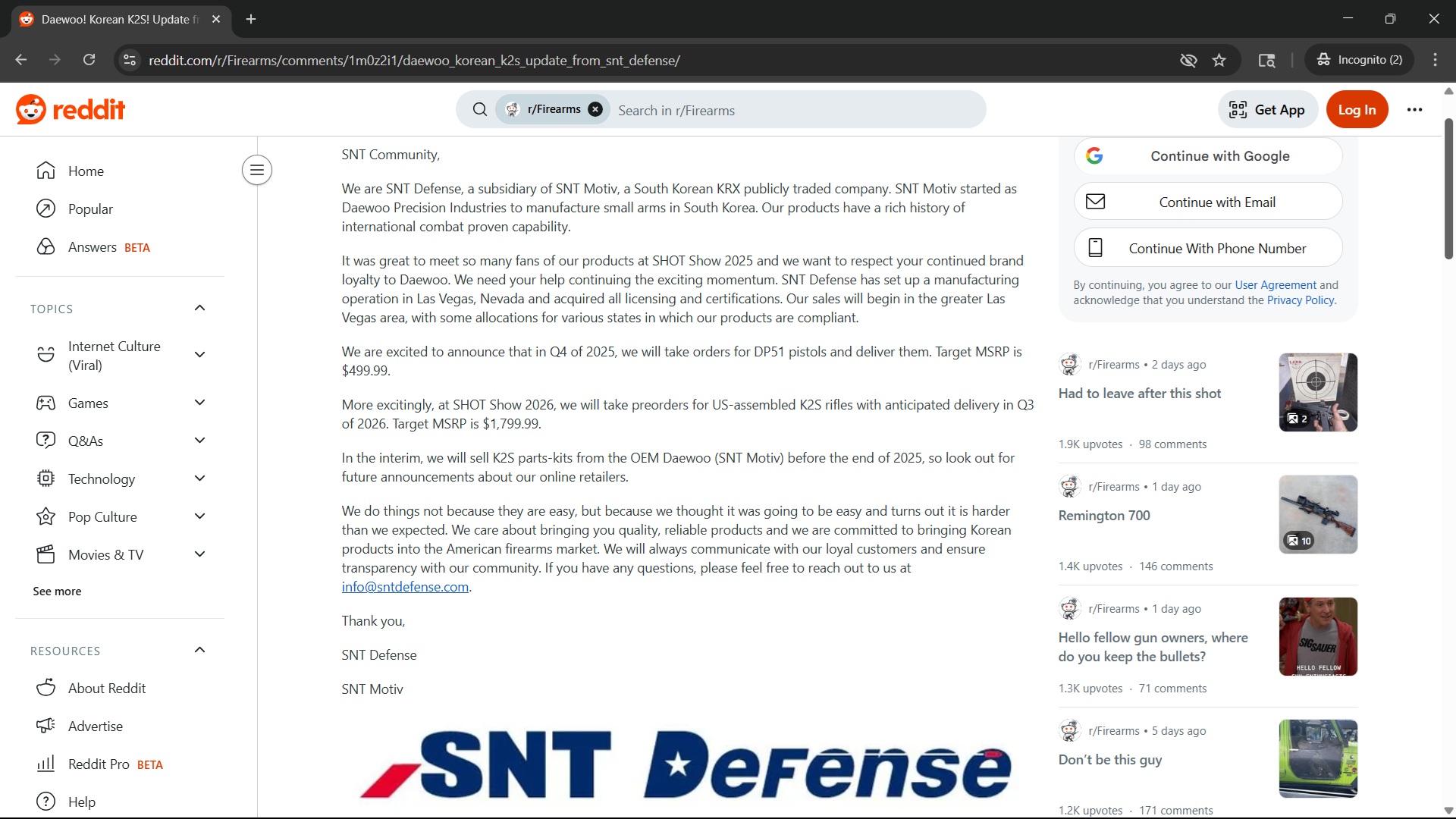Viewport: 1456px width, 819px height.
Task: Click the Help question mark icon
Action: [x=46, y=802]
